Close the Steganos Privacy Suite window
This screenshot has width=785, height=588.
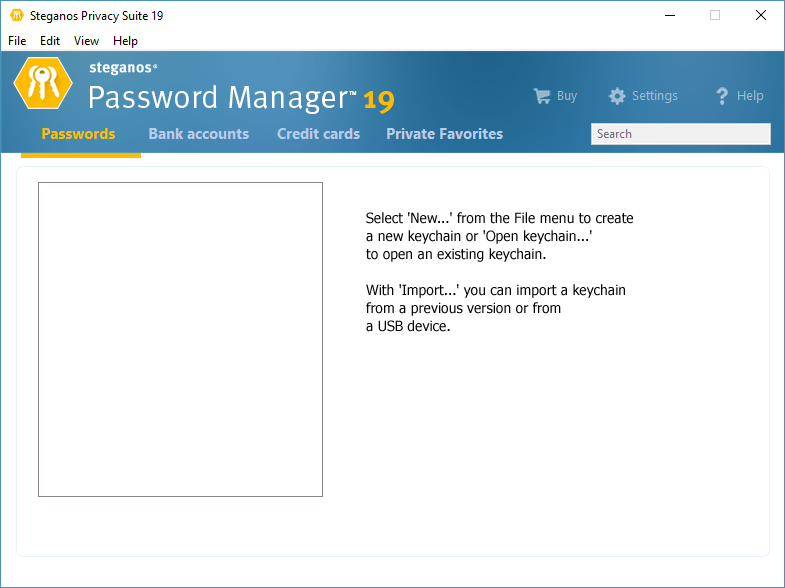pyautogui.click(x=761, y=16)
